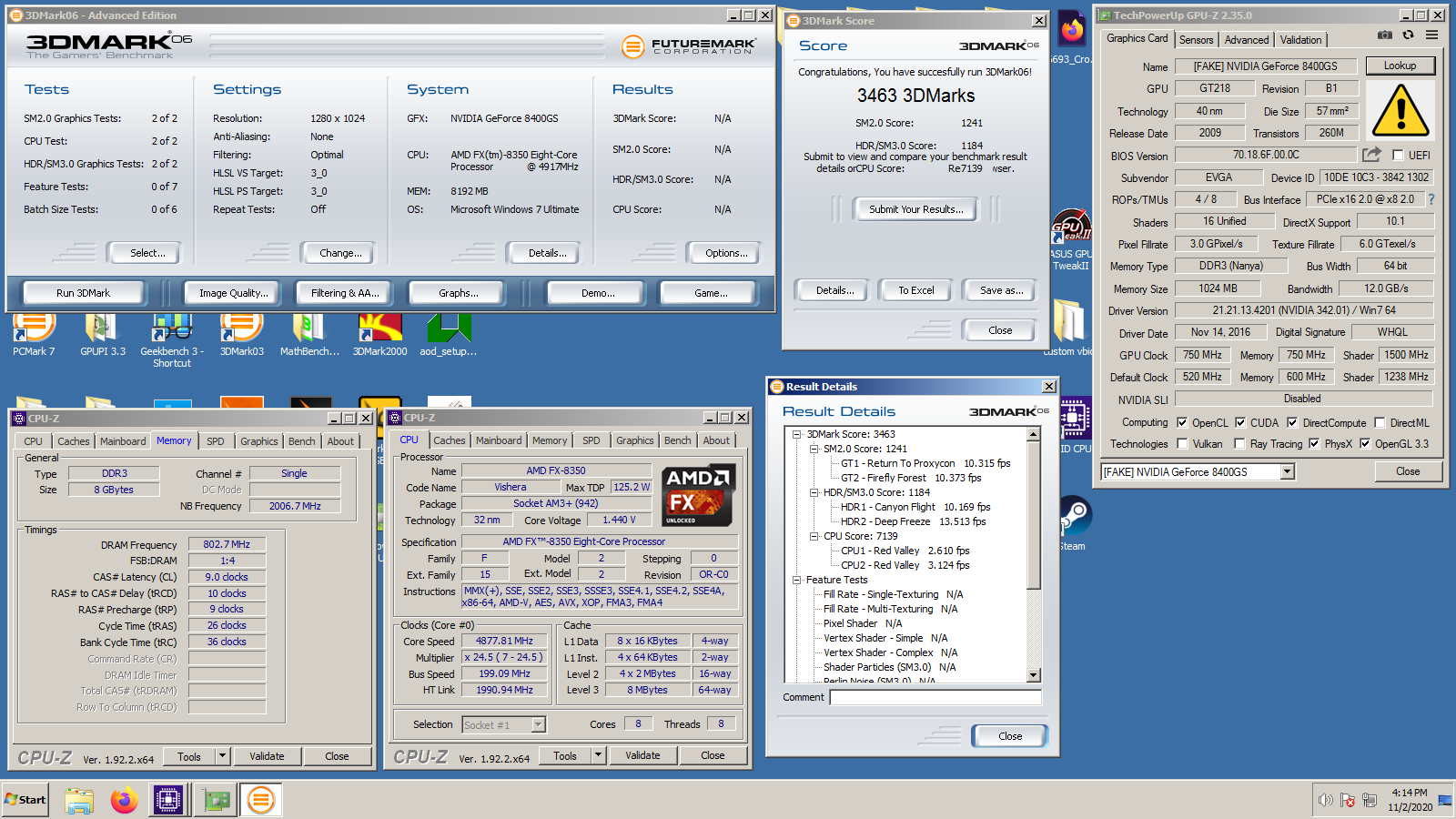This screenshot has width=1456, height=819.
Task: Switch to the Advanced tab in GPU-Z
Action: click(x=1246, y=40)
